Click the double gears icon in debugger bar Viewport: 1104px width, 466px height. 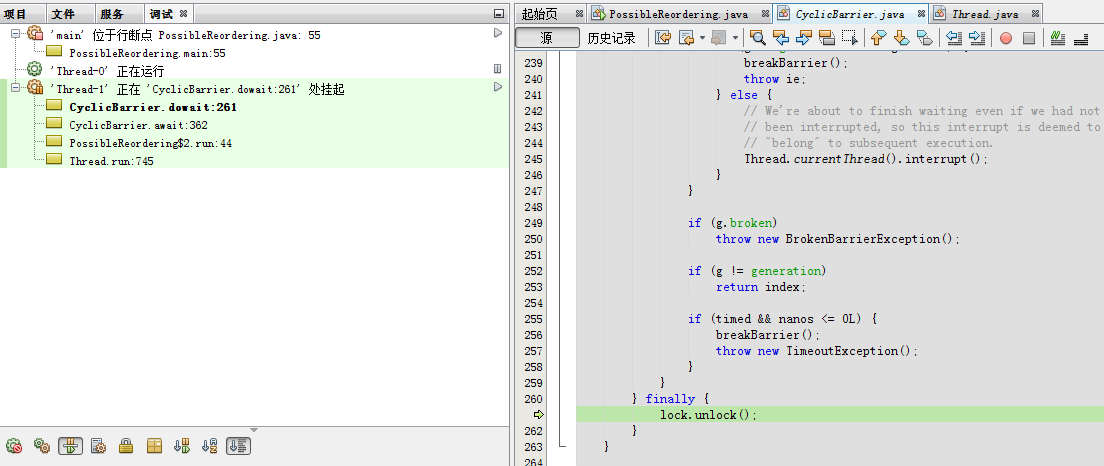point(42,446)
